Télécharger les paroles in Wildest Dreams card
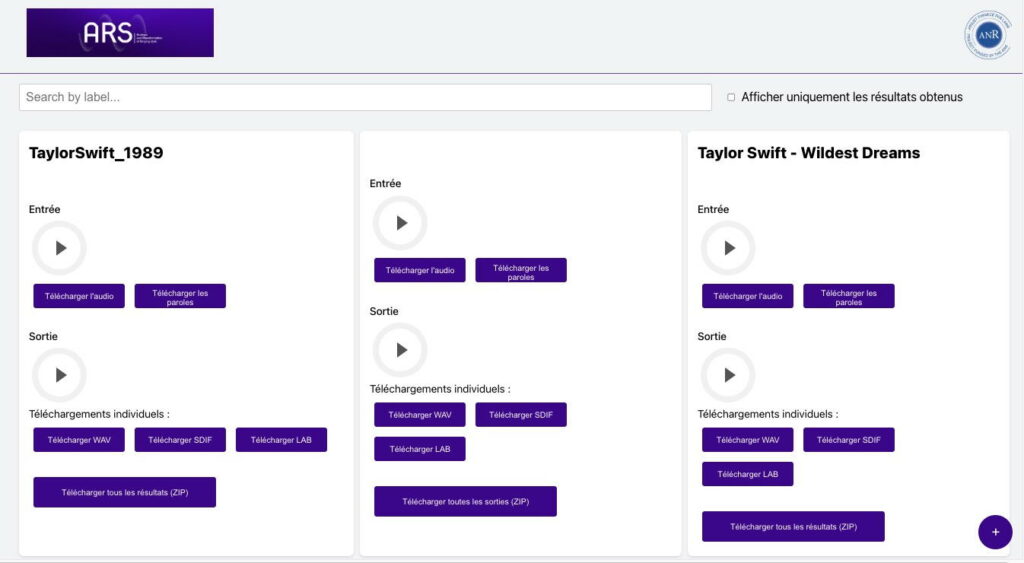Image resolution: width=1024 pixels, height=563 pixels. point(849,296)
